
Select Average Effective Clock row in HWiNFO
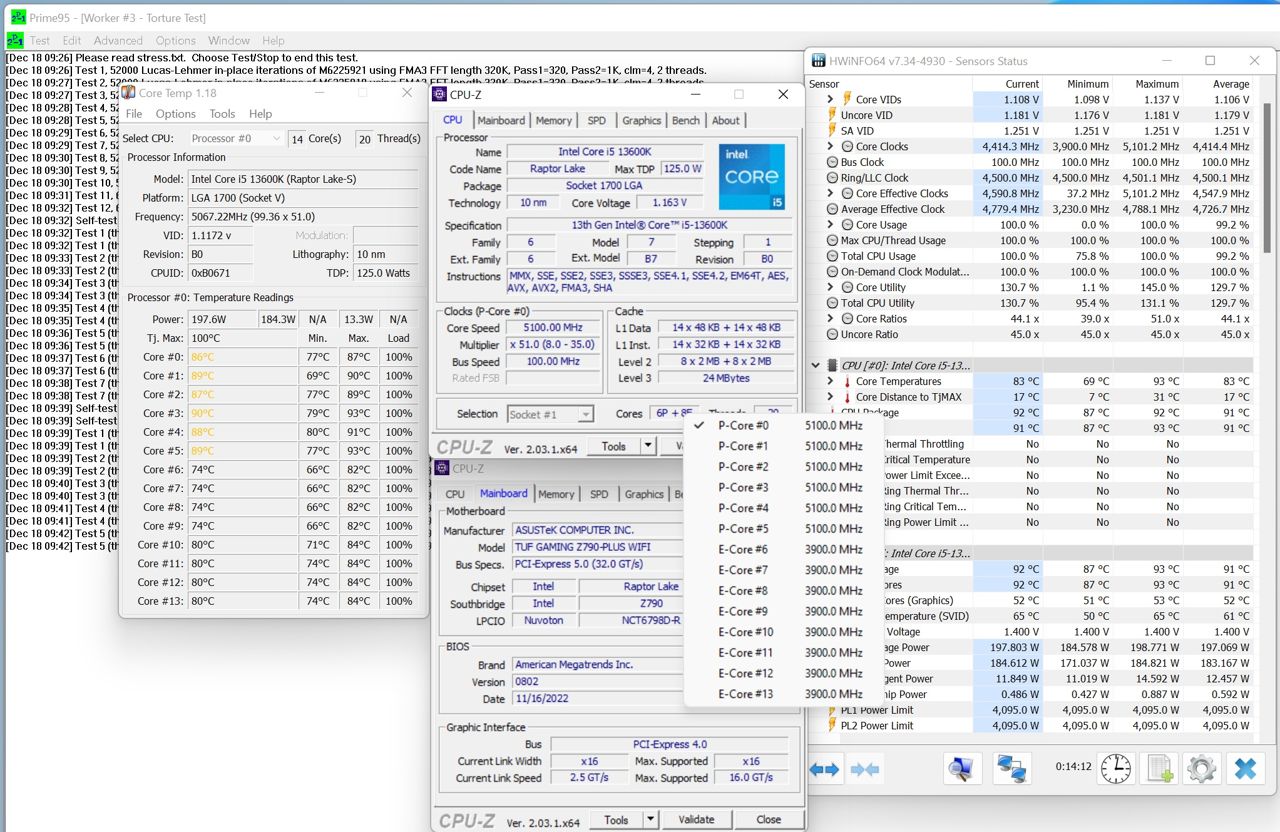[x=1029, y=209]
